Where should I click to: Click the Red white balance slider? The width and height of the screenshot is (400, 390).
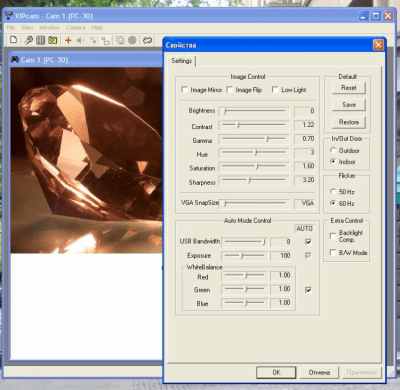coord(244,276)
